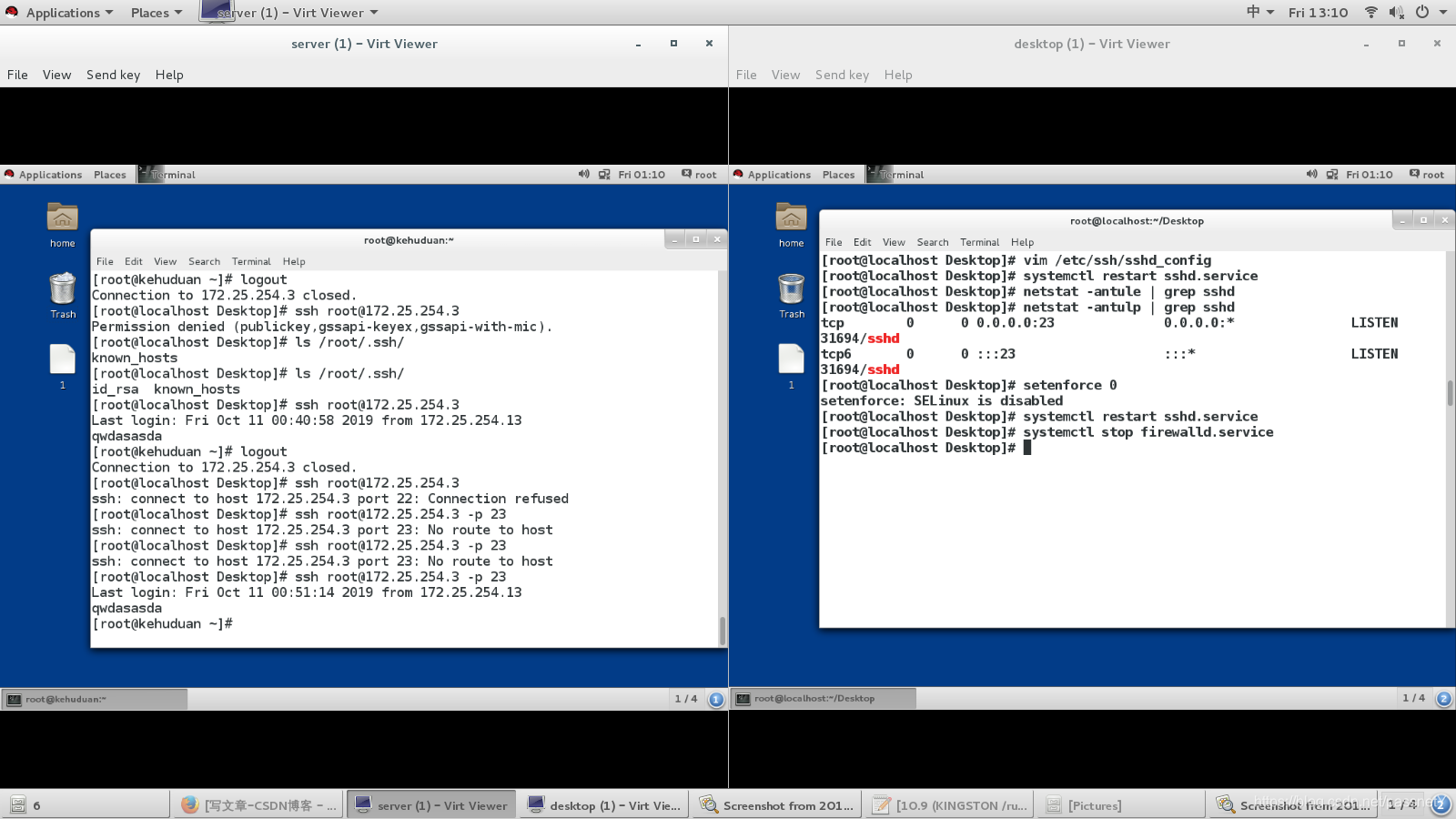
Task: Select file named 1 on server desktop
Action: click(63, 367)
